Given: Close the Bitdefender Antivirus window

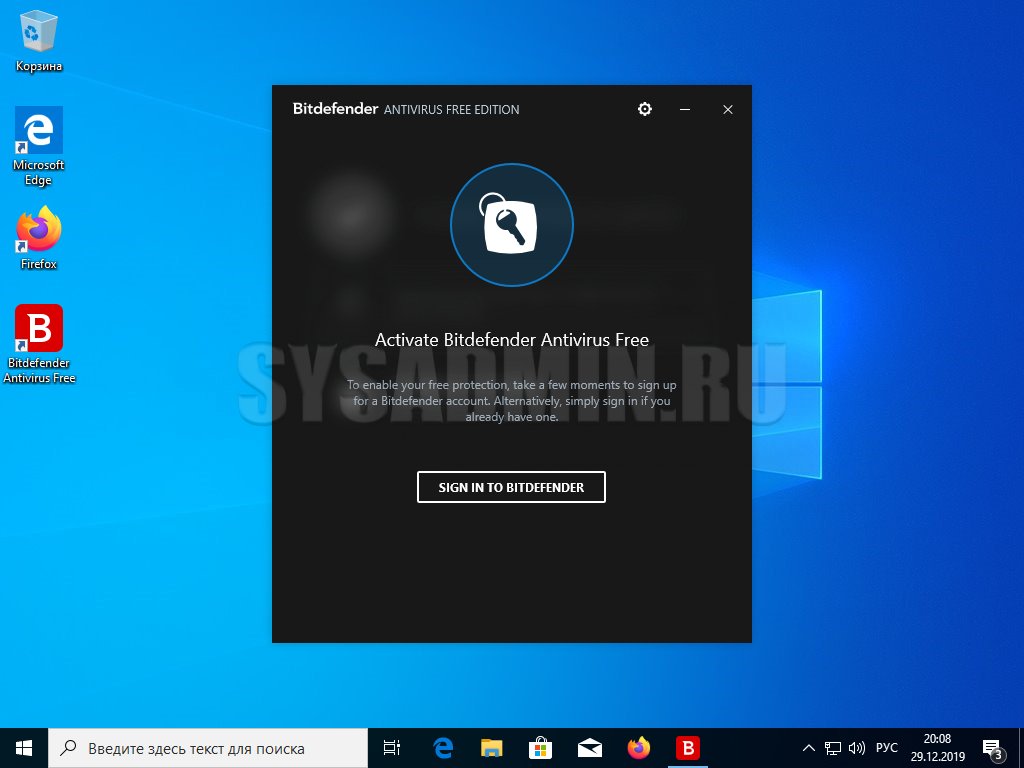Looking at the screenshot, I should pyautogui.click(x=728, y=109).
